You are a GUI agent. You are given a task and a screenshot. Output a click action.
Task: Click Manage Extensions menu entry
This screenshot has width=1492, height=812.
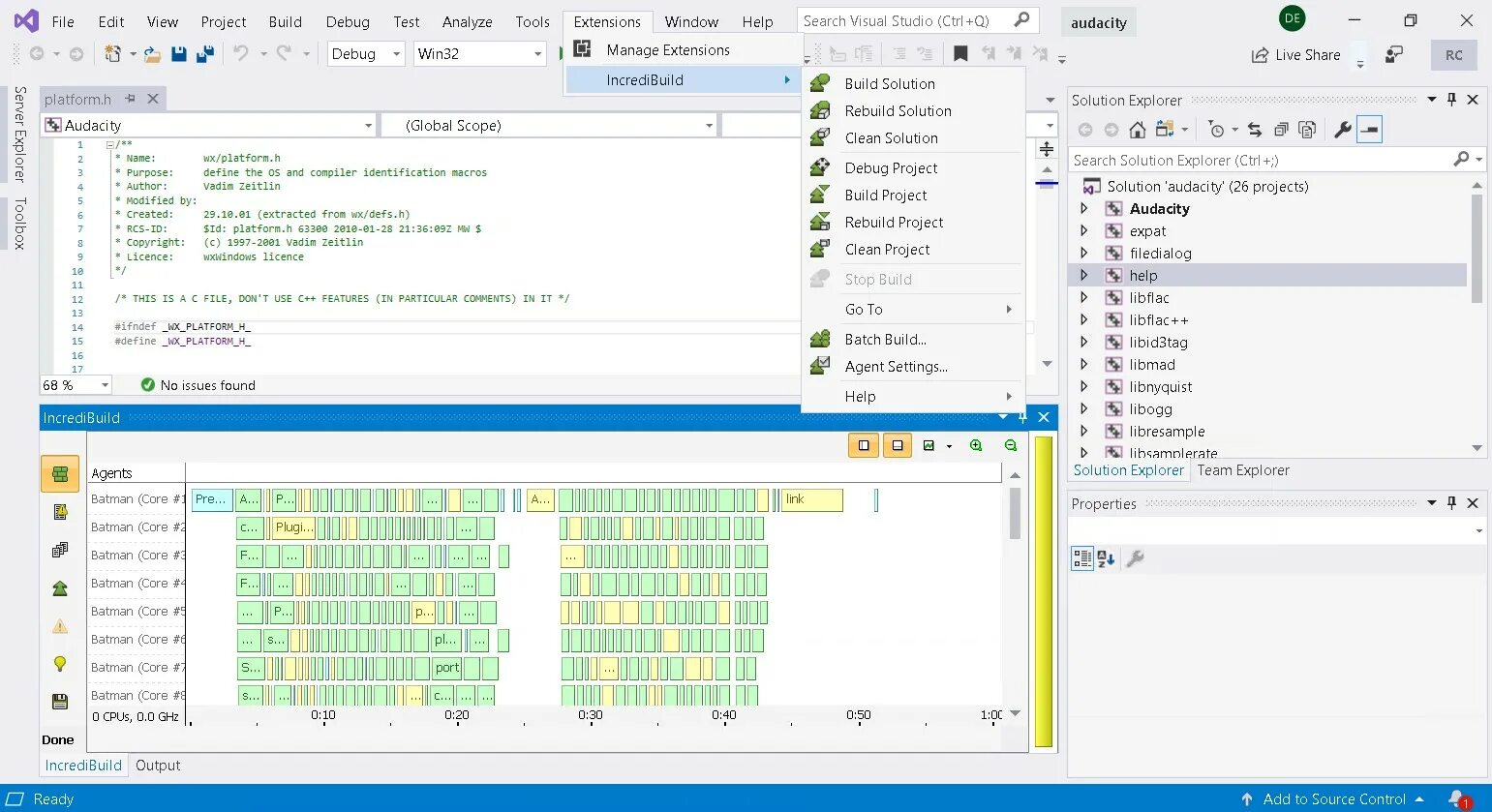(684, 50)
